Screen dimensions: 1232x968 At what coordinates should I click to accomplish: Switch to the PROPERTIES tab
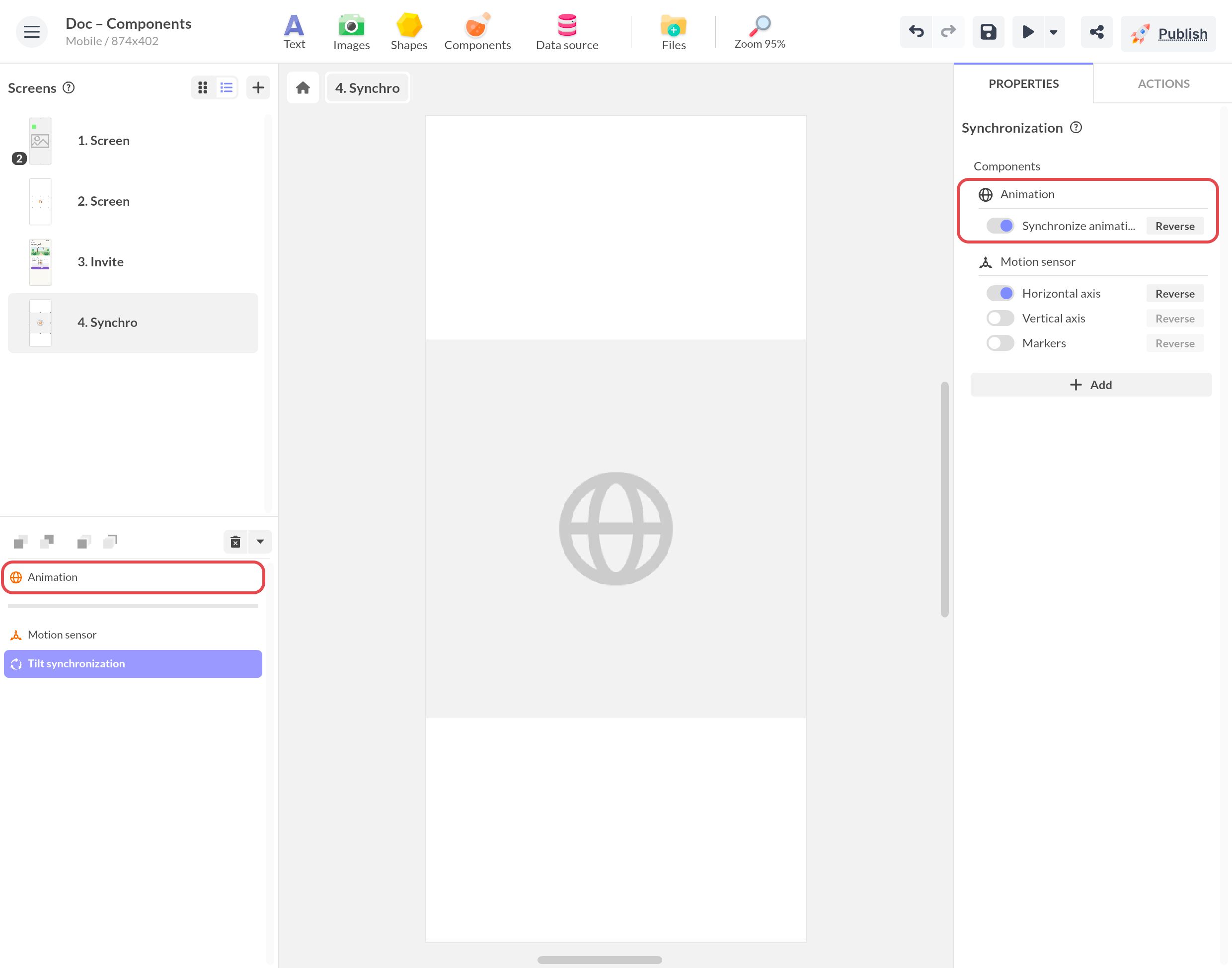click(1023, 83)
